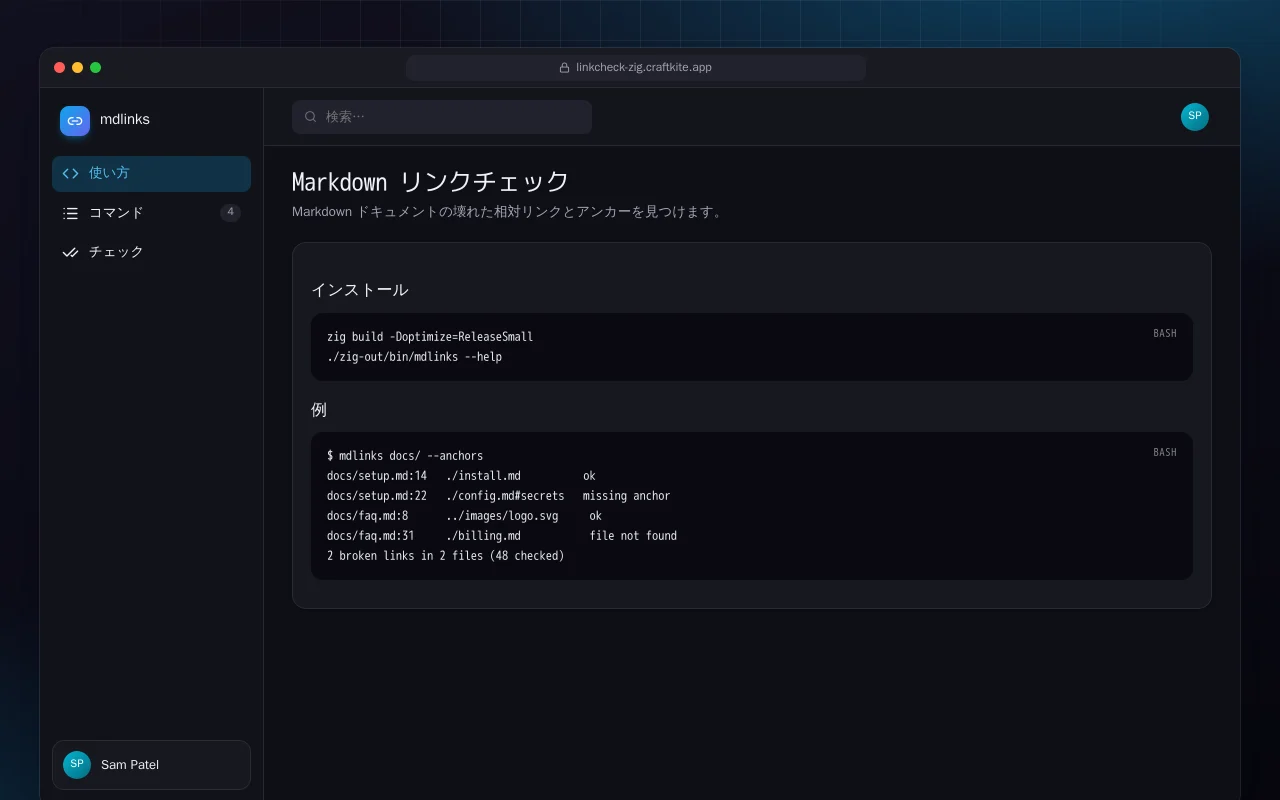Click the docs/setup.md:14 output row
This screenshot has height=800, width=1280.
pos(461,476)
